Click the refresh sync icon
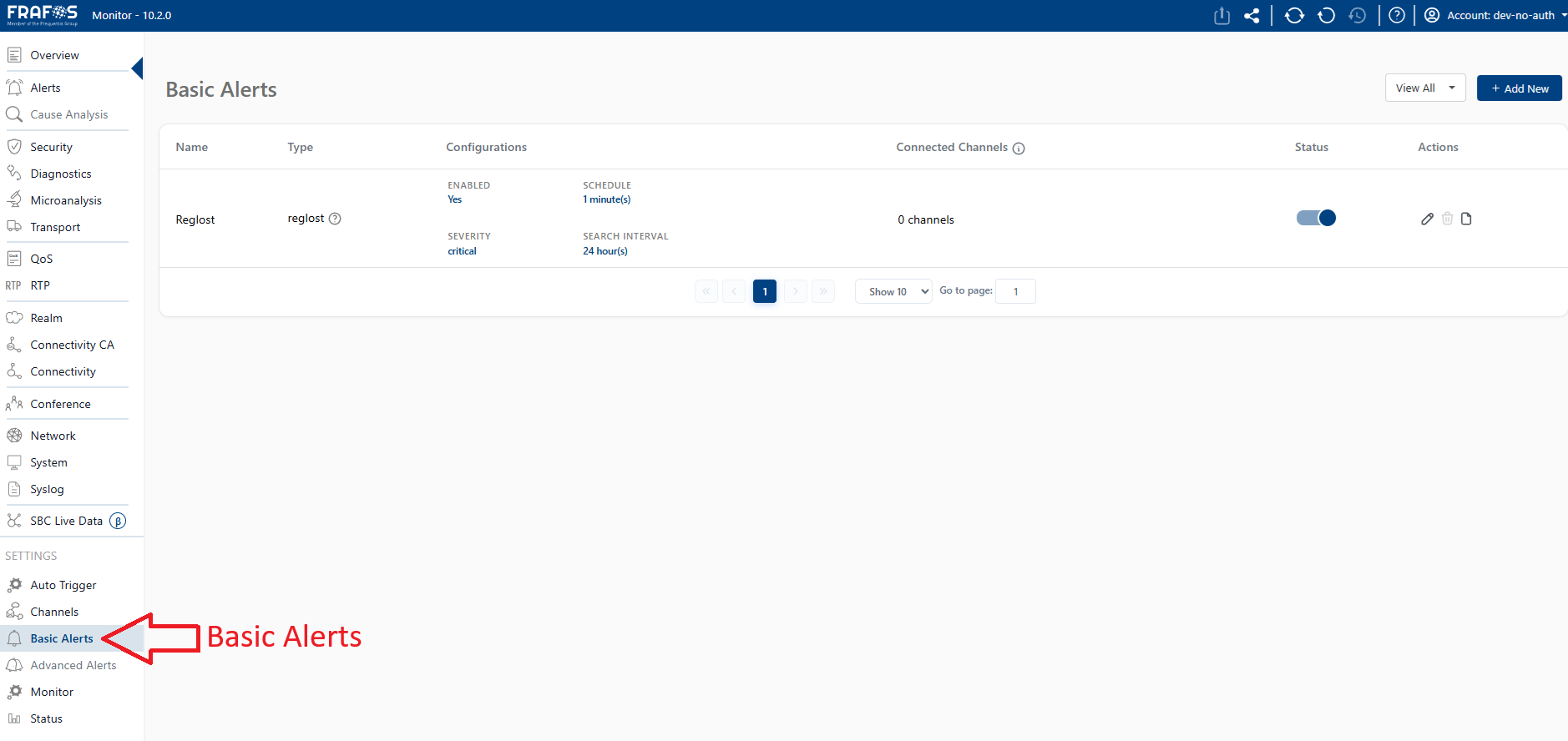Viewport: 1568px width, 741px height. point(1294,15)
